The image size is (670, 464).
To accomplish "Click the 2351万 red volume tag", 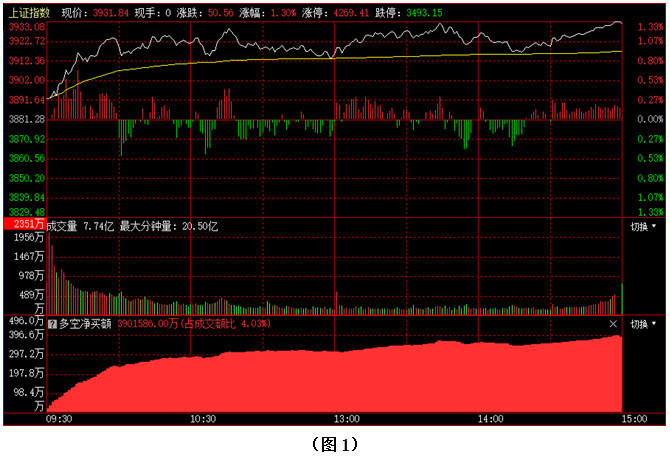I will click(25, 224).
